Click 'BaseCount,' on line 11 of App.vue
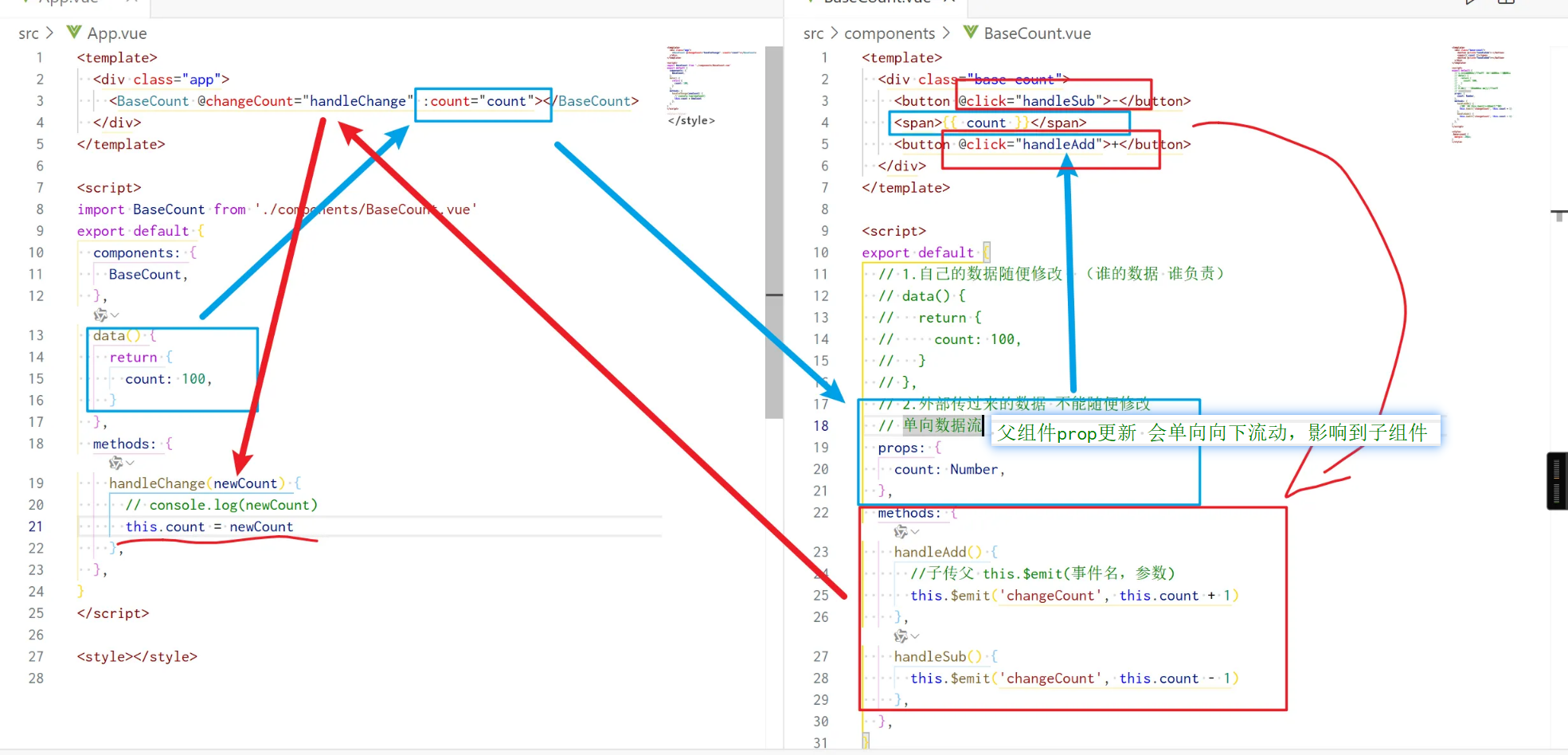Image resolution: width=1568 pixels, height=755 pixels. click(148, 274)
